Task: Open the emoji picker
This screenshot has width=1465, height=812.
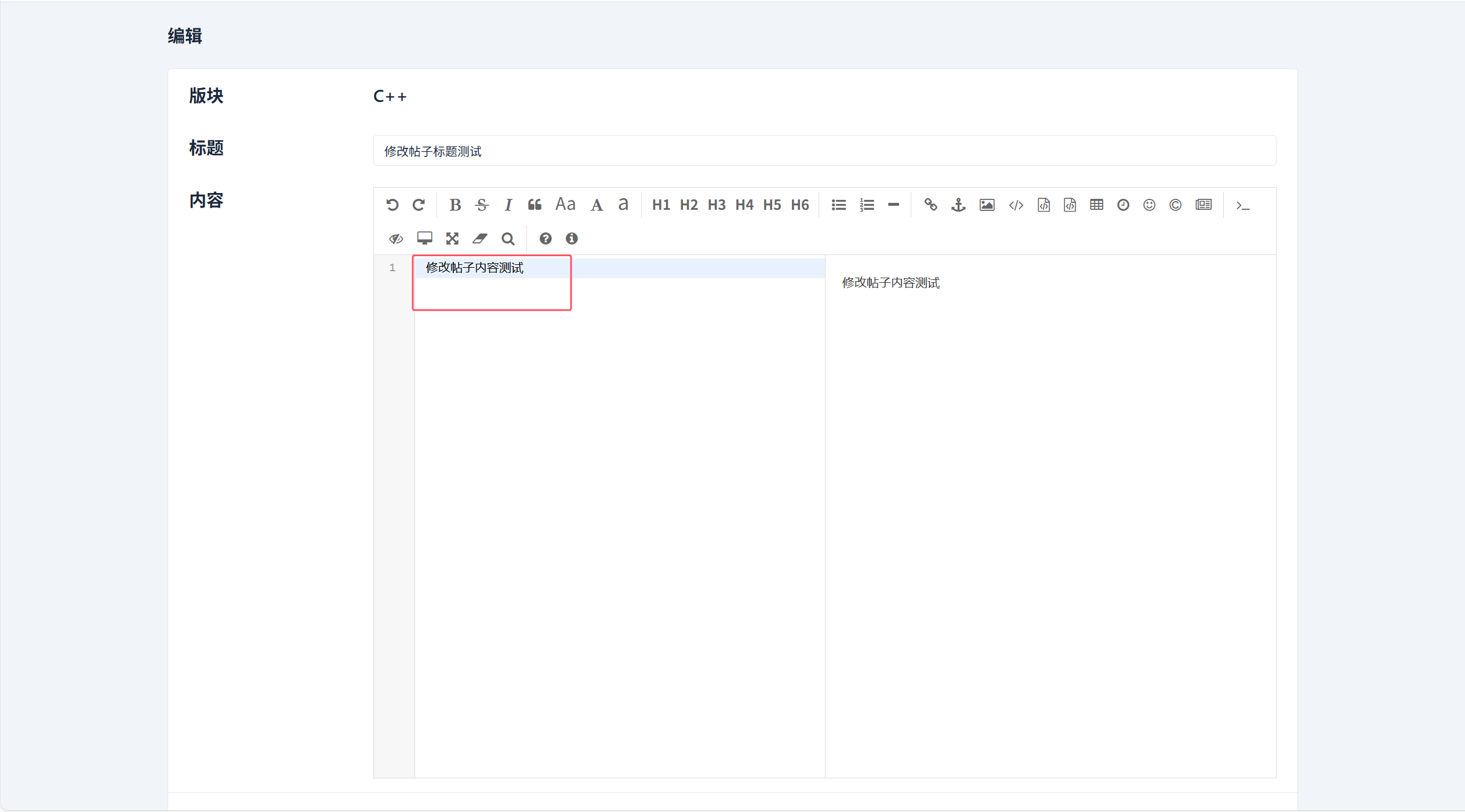Action: tap(1149, 205)
